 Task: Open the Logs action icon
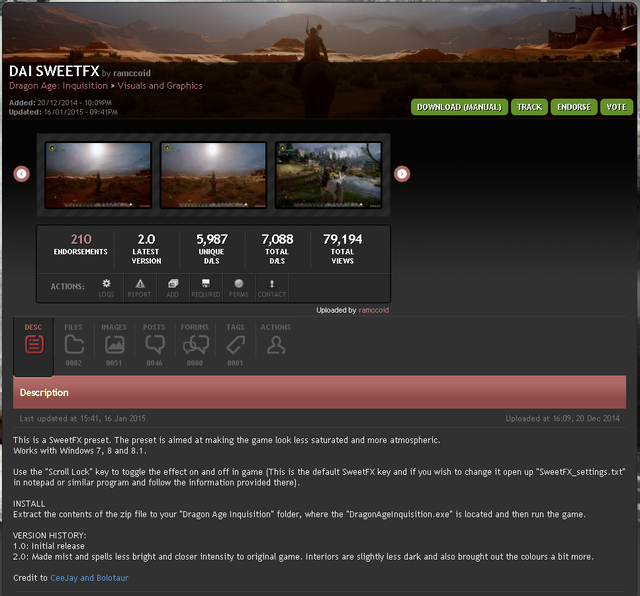106,288
